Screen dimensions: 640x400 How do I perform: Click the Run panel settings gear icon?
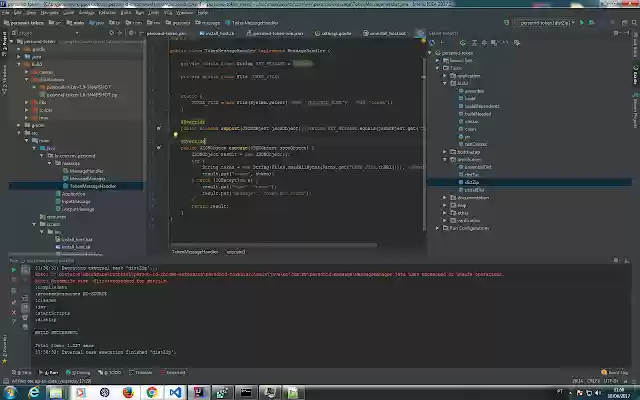tap(616, 260)
